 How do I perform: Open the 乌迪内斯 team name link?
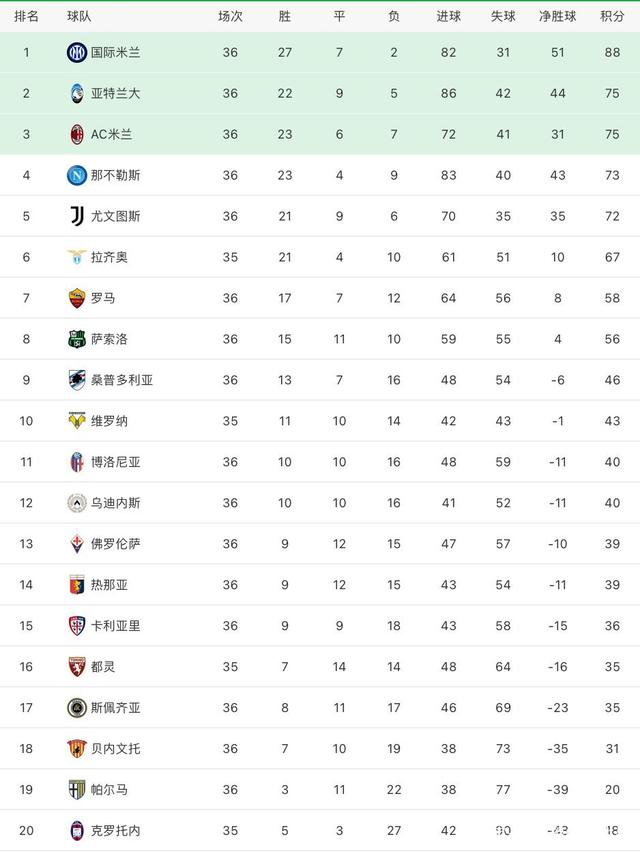coord(115,503)
